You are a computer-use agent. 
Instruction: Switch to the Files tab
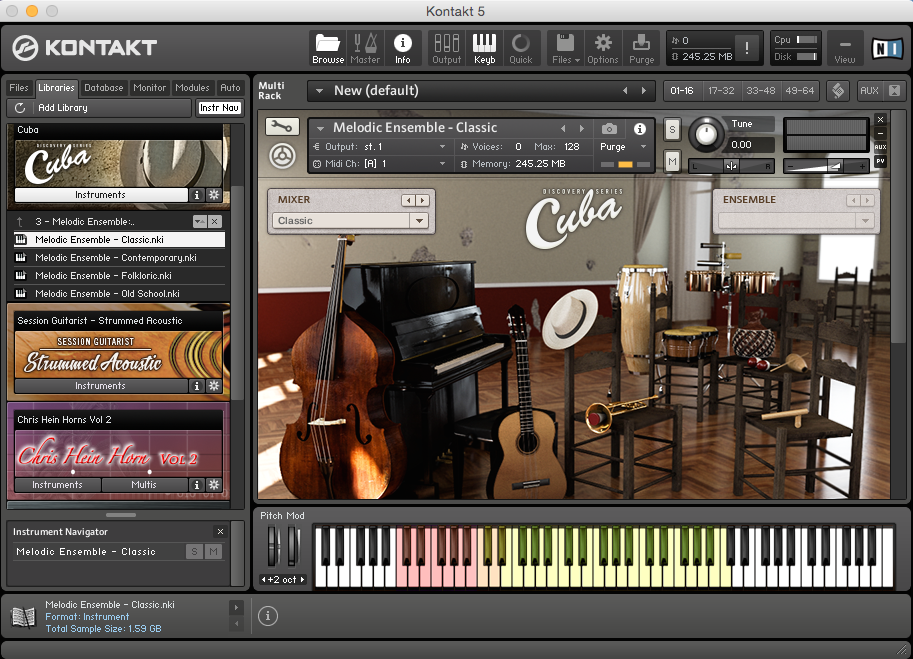coord(19,87)
